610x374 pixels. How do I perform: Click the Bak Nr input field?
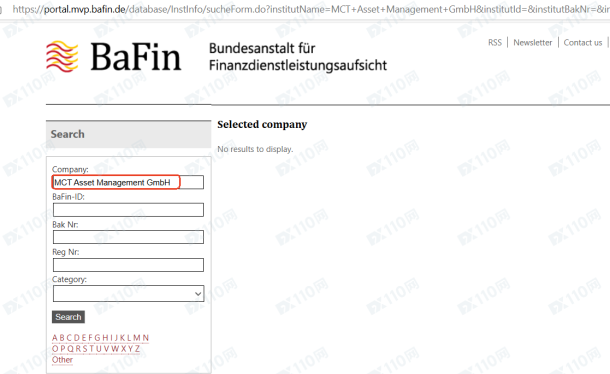(128, 237)
